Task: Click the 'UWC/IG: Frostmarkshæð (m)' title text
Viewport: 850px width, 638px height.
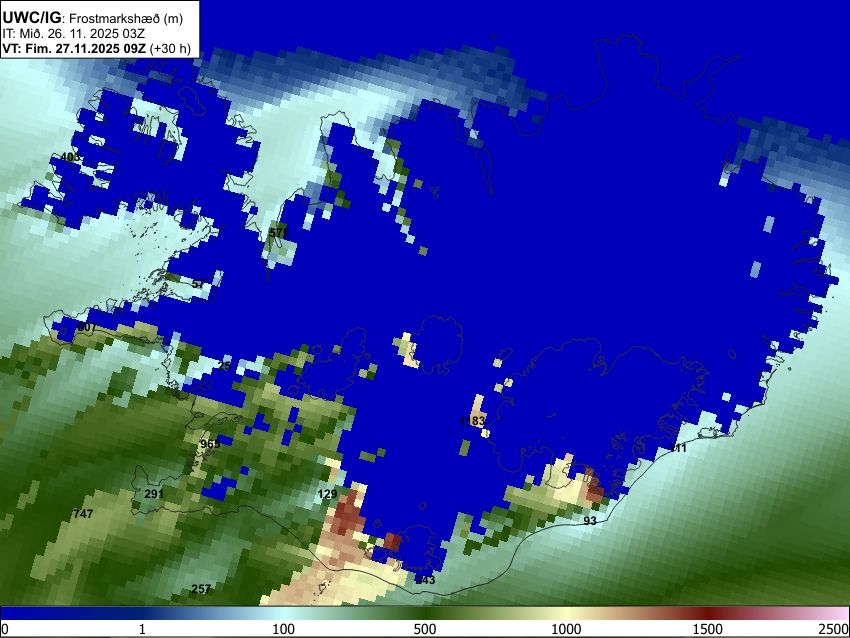Action: coord(93,18)
